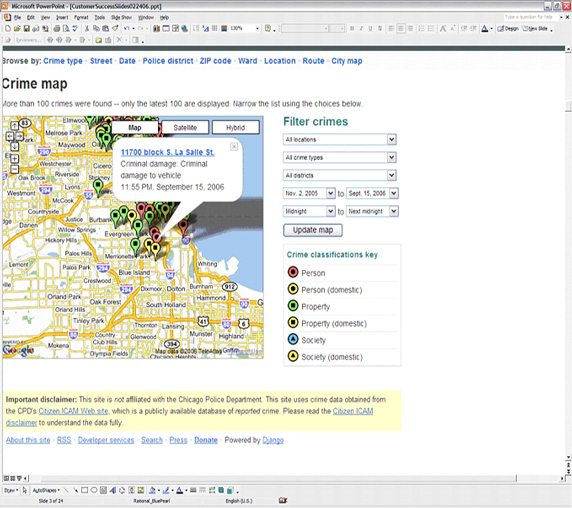Select the Line tool in the Drawing toolbar
Screen dimensions: 572x508
[66, 490]
